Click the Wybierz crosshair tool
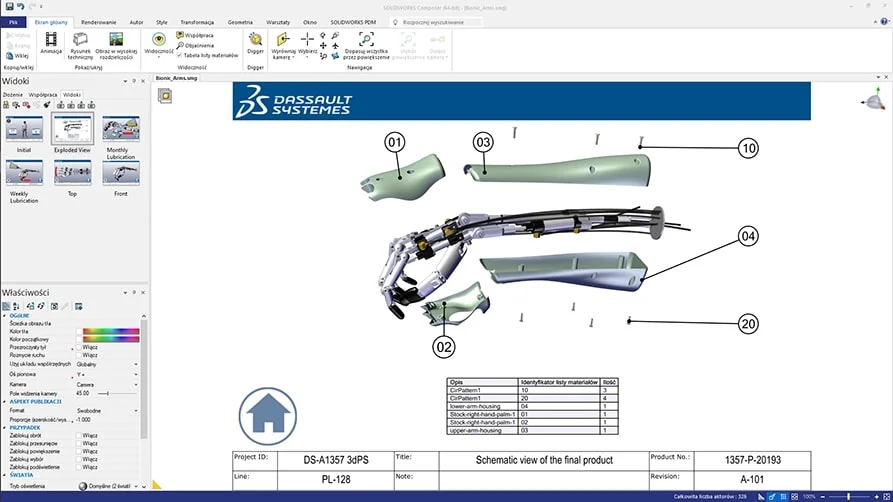893x502 pixels. pyautogui.click(x=307, y=39)
